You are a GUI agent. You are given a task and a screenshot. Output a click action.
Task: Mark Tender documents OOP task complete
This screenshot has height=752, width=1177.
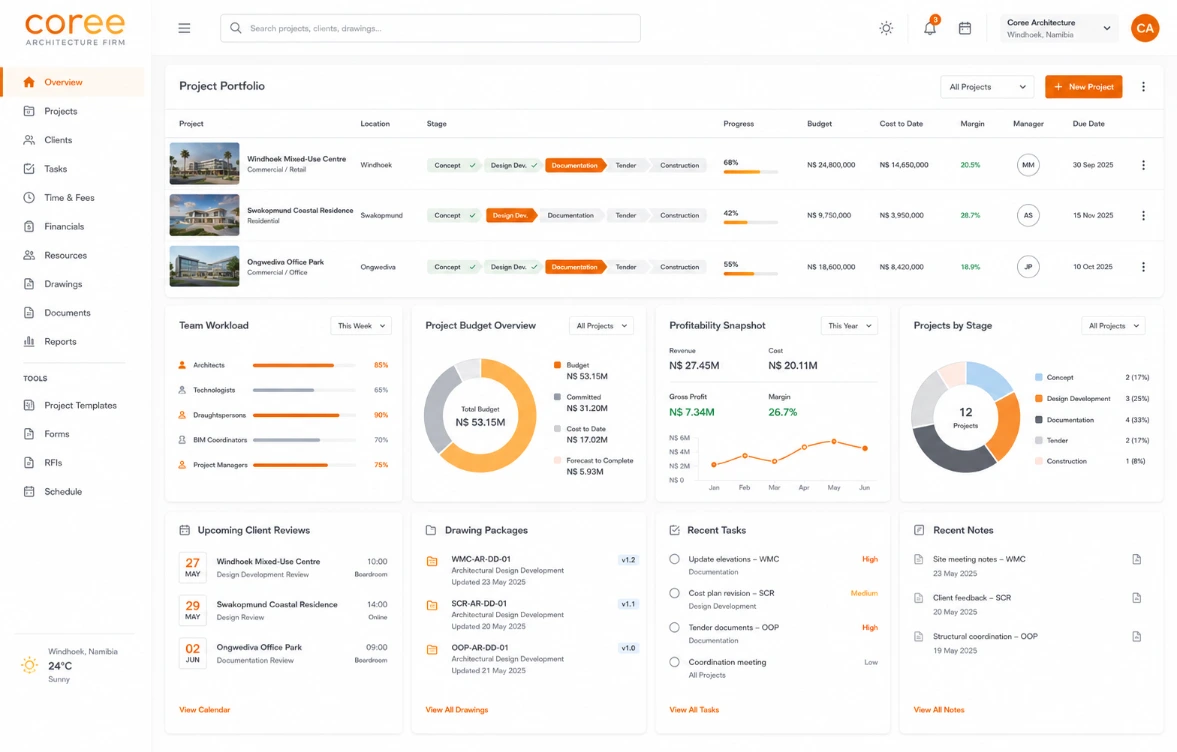[674, 627]
